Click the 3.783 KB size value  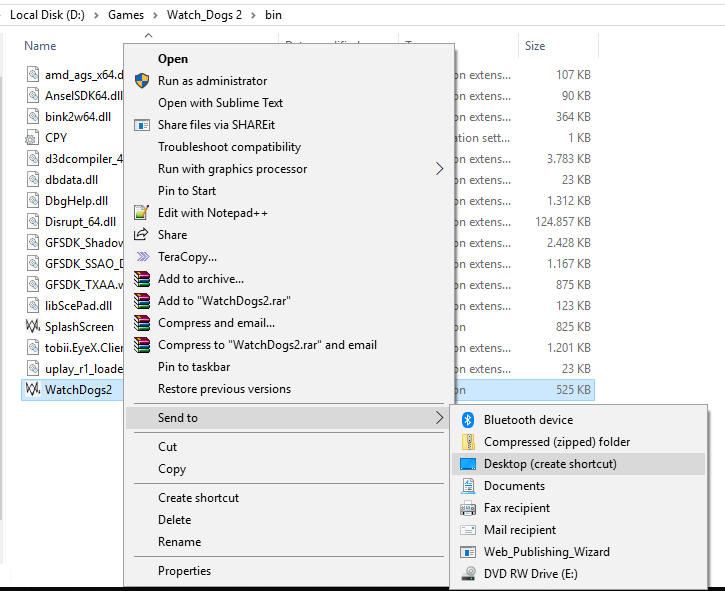coord(569,159)
